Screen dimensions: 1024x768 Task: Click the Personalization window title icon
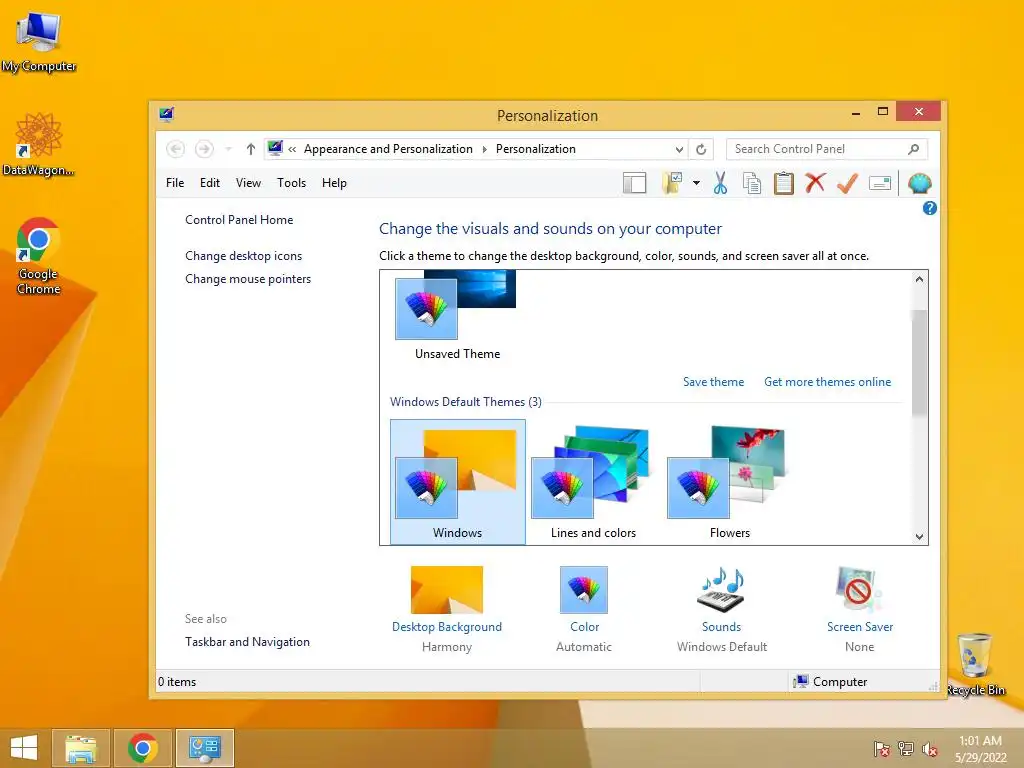[167, 115]
